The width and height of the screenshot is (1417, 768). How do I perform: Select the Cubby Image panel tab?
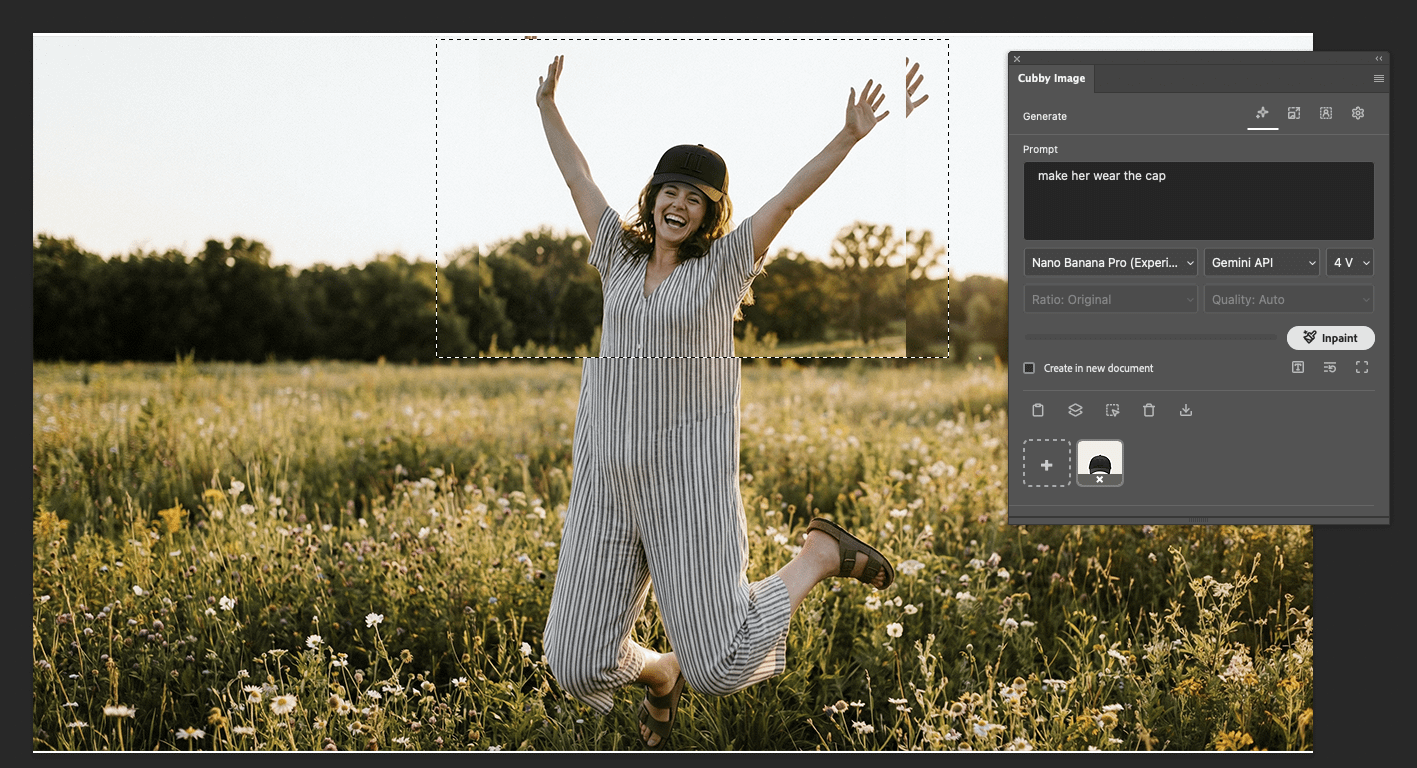[1051, 78]
